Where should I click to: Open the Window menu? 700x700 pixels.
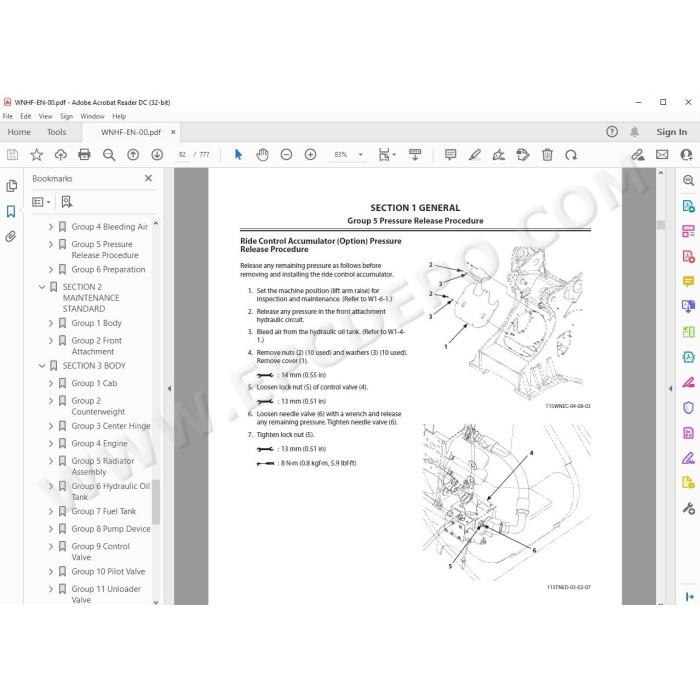click(x=92, y=116)
